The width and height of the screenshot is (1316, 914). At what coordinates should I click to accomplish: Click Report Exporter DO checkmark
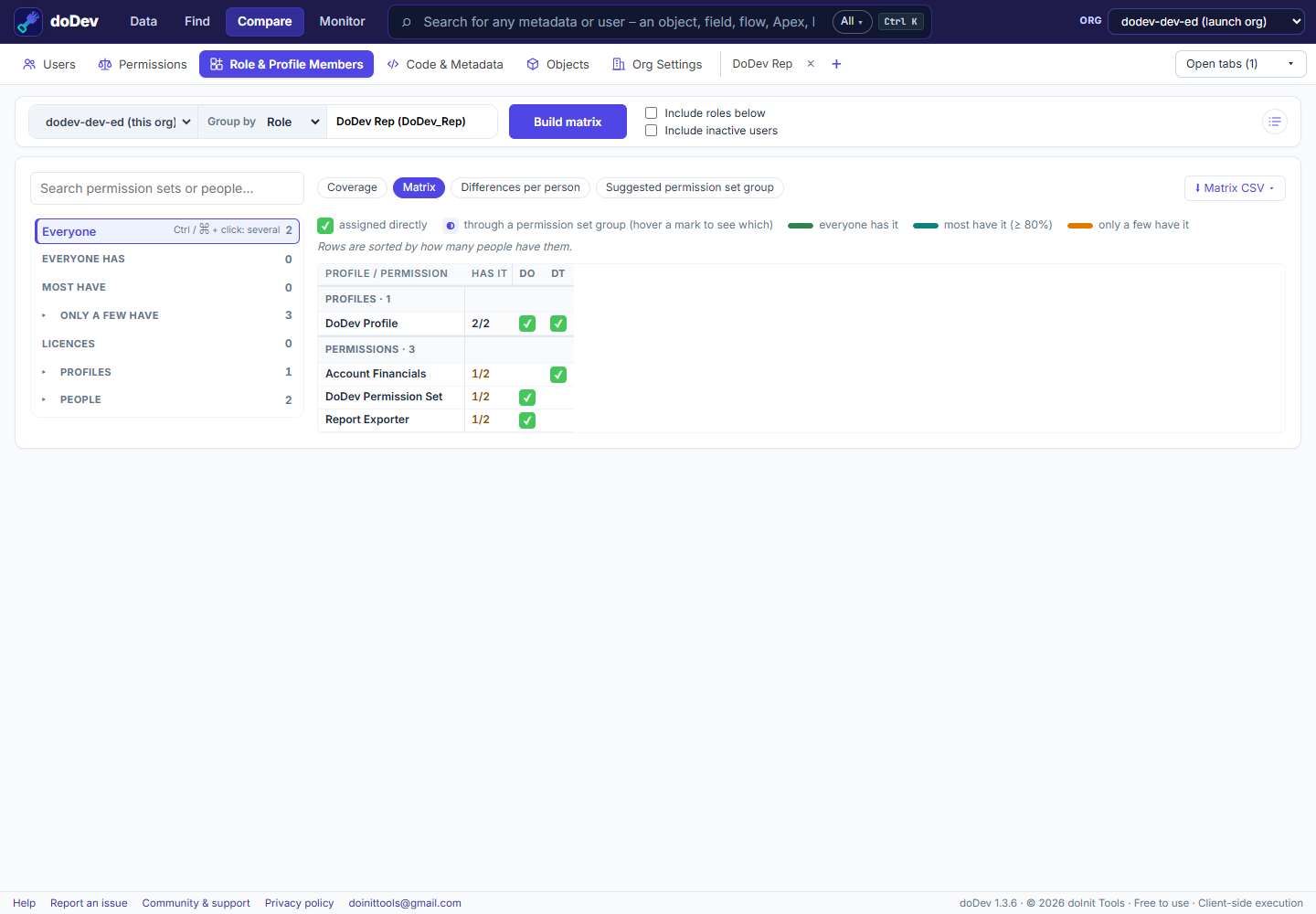click(x=527, y=420)
